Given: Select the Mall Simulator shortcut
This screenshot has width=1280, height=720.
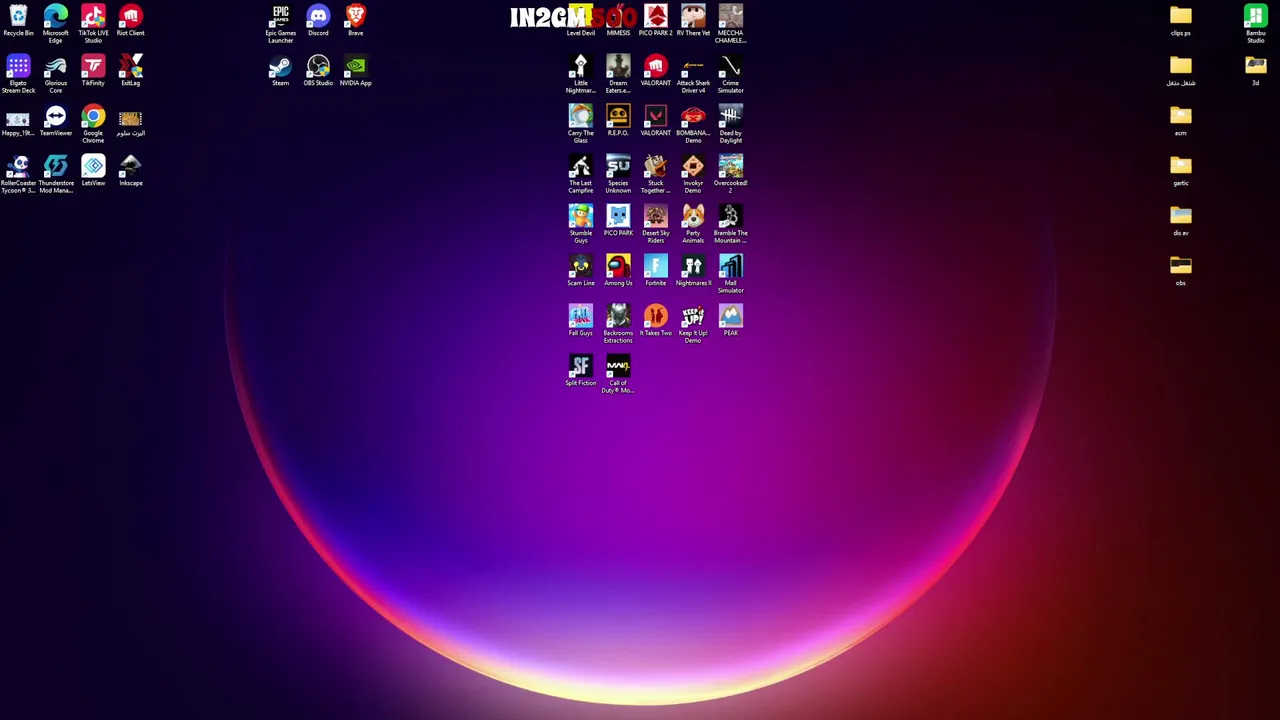Looking at the screenshot, I should point(731,266).
